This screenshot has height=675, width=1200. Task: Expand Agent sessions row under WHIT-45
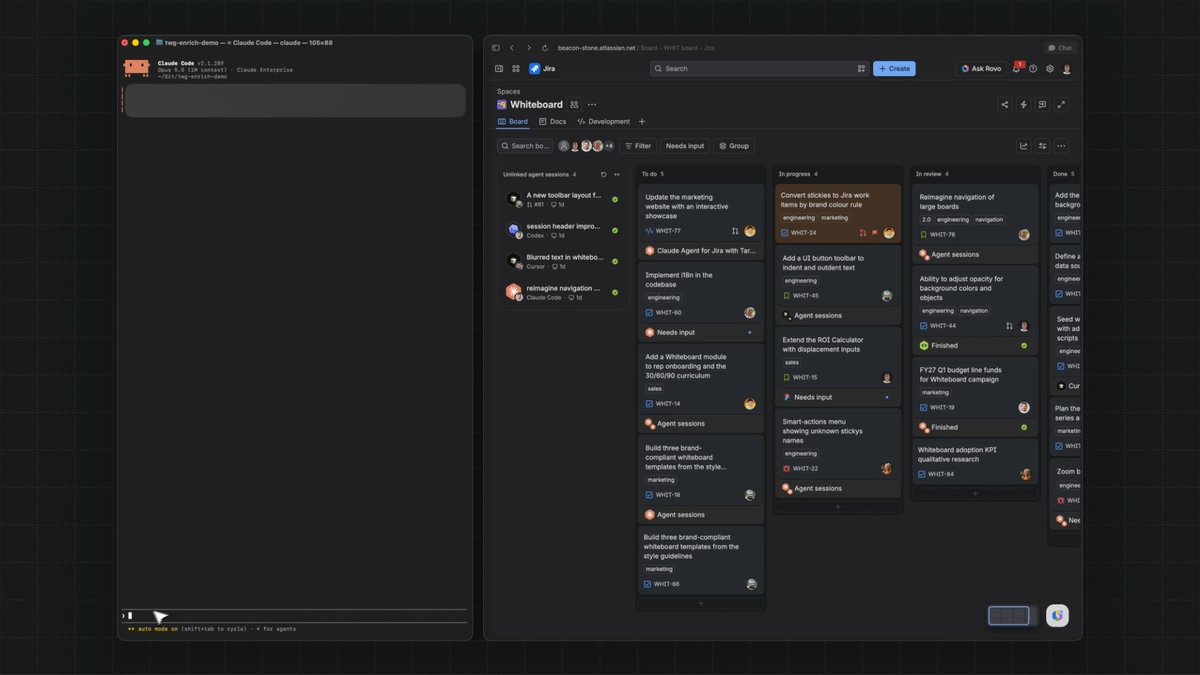click(838, 315)
